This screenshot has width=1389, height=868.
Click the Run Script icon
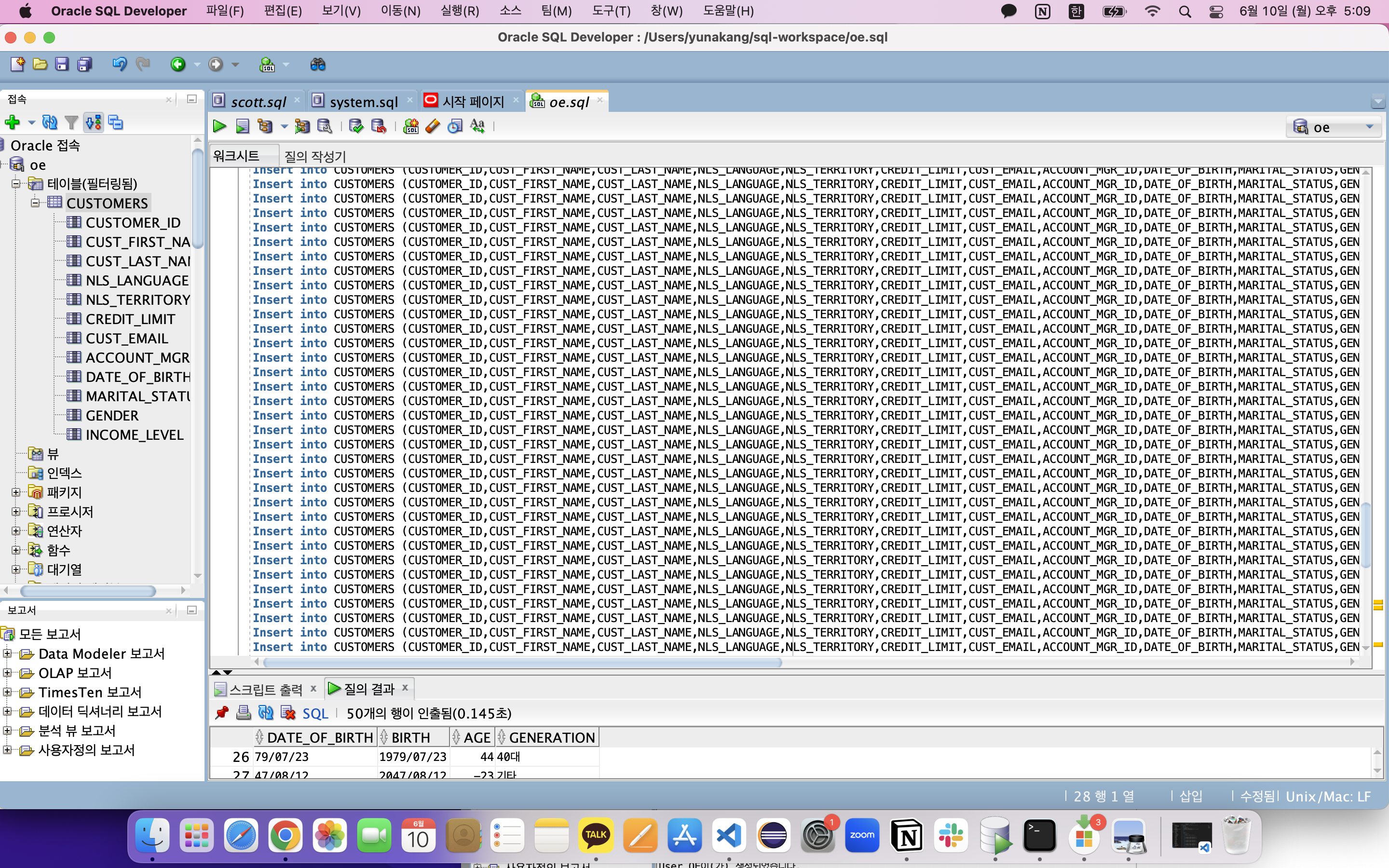click(242, 126)
